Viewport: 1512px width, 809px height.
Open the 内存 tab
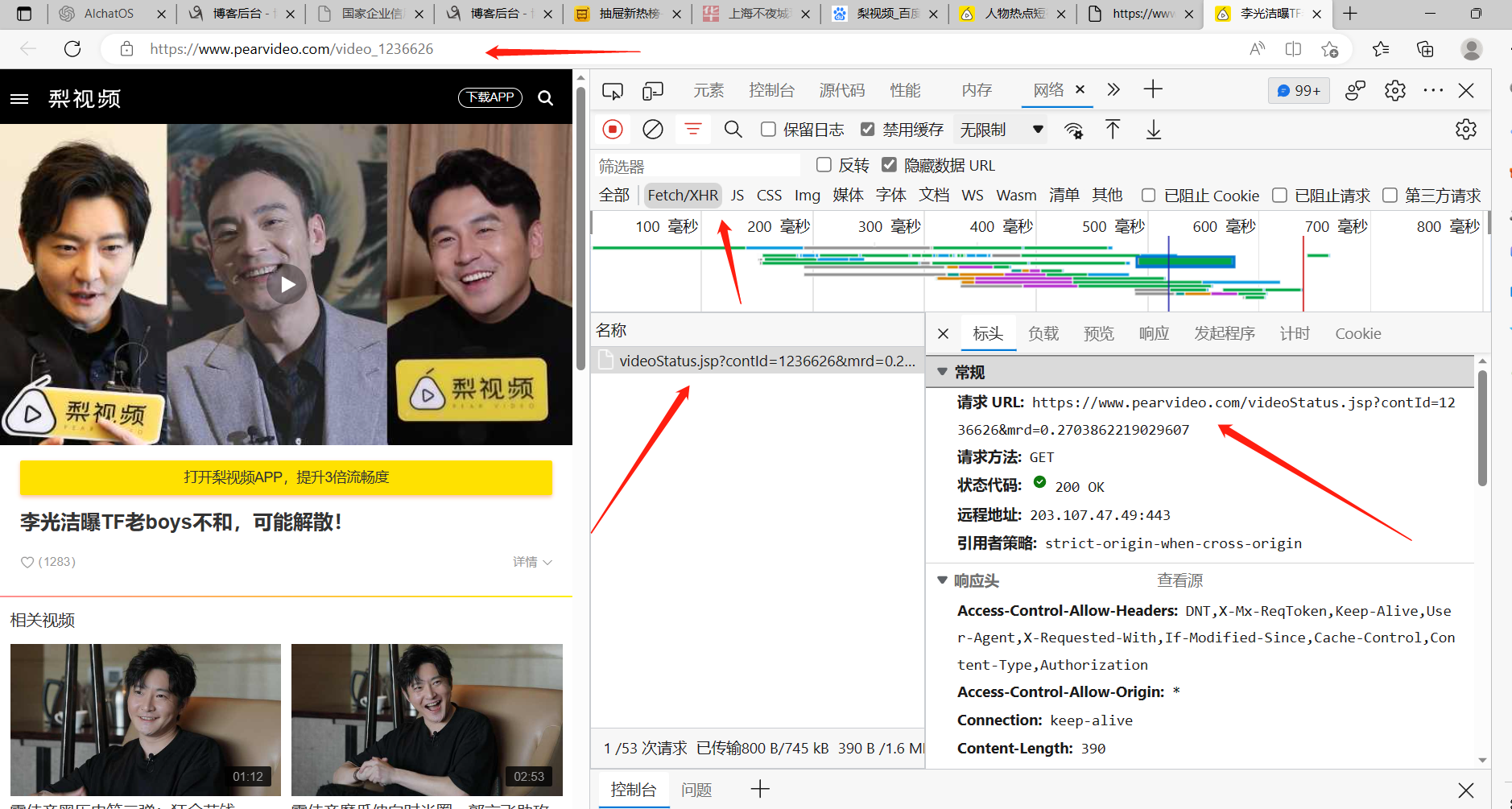tap(977, 90)
